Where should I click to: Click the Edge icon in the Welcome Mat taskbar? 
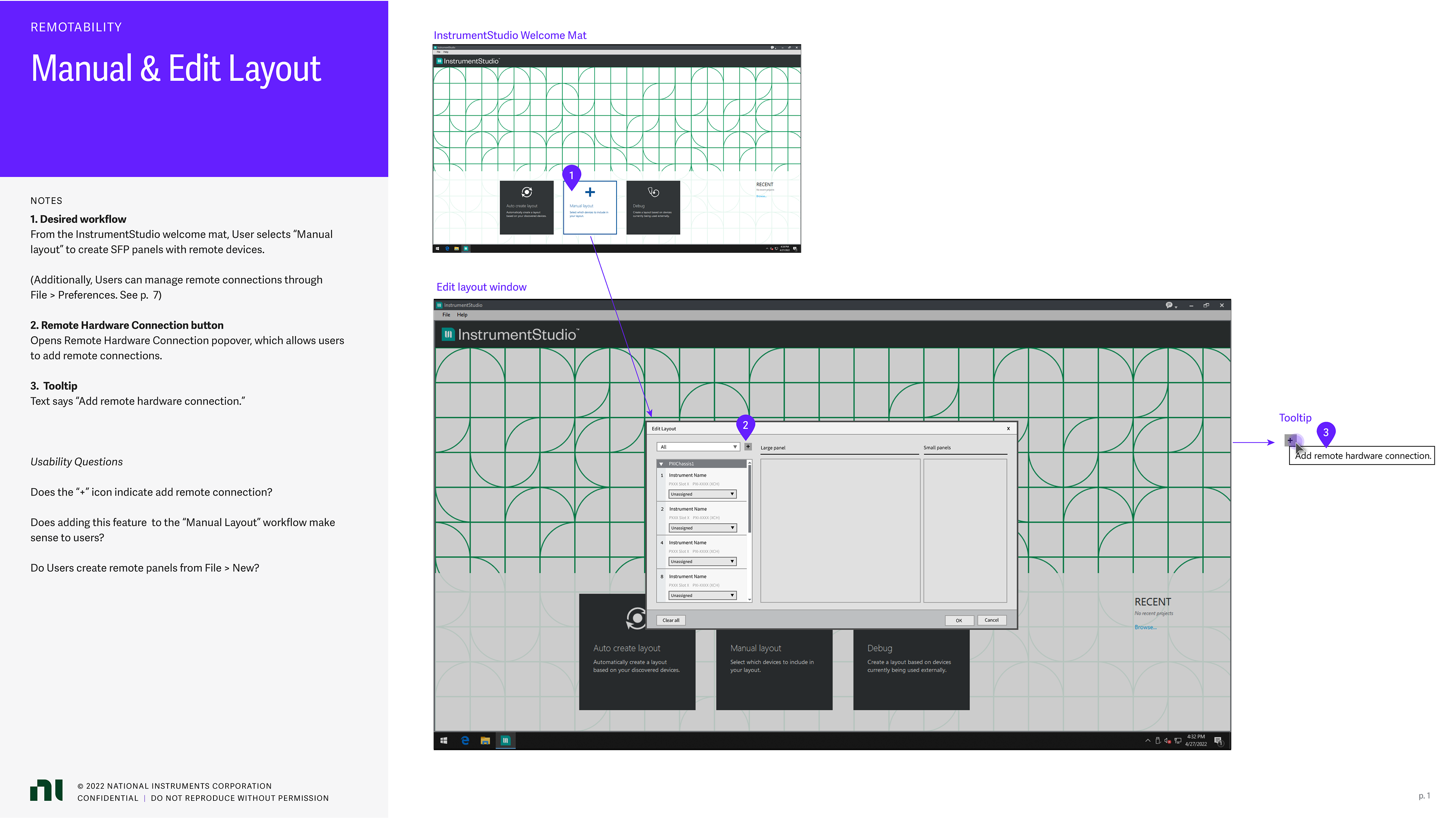pos(447,248)
